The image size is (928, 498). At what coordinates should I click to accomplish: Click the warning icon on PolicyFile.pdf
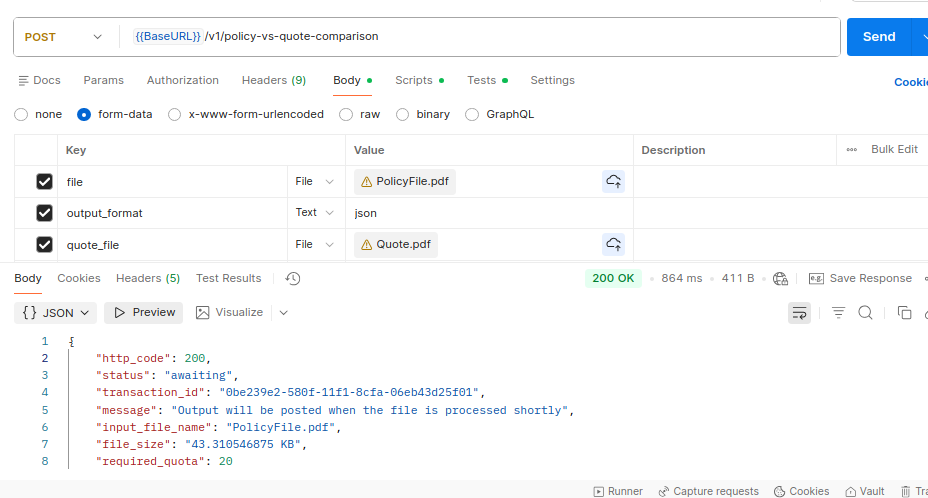(366, 182)
